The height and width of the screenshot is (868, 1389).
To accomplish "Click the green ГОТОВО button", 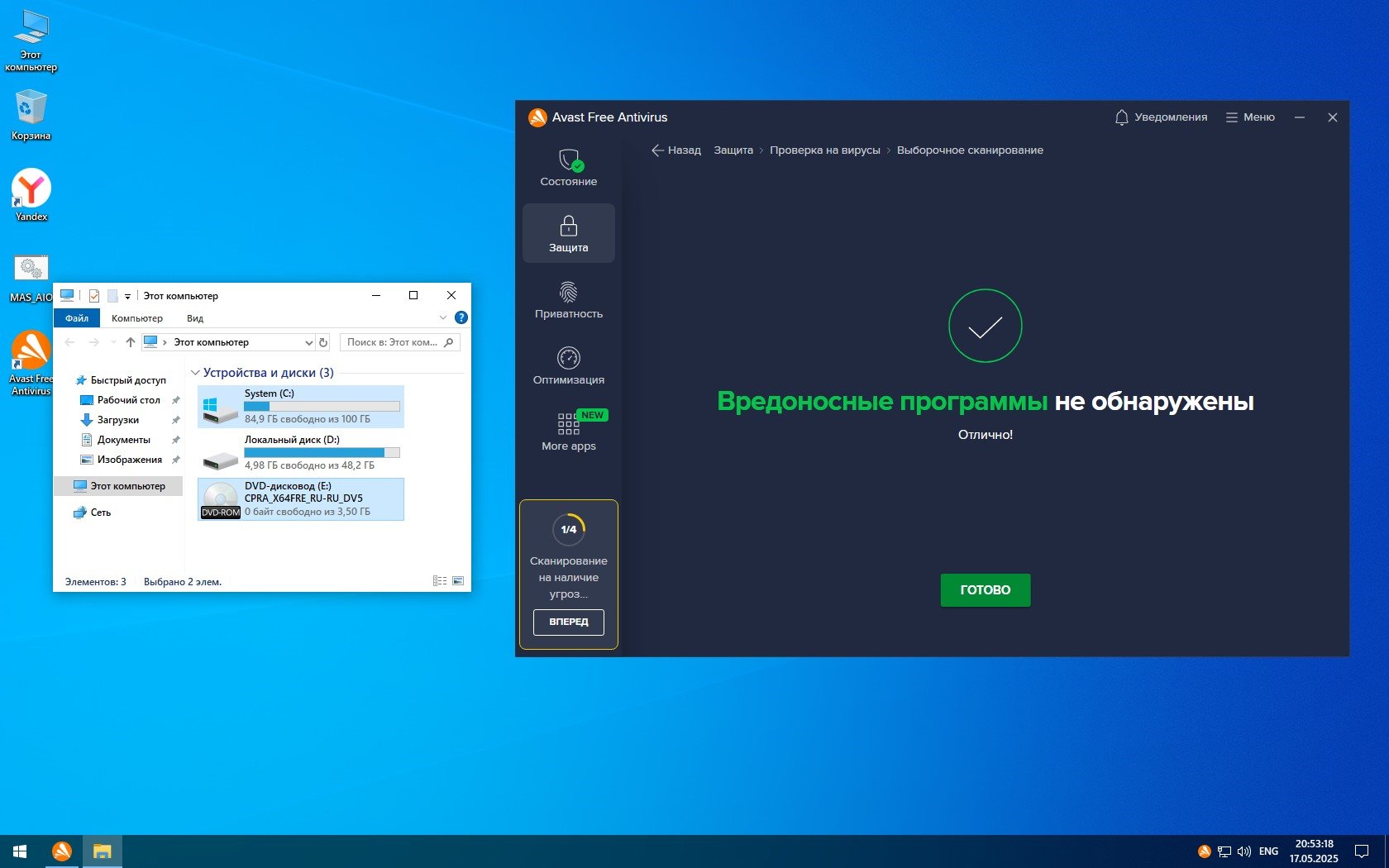I will click(x=986, y=590).
